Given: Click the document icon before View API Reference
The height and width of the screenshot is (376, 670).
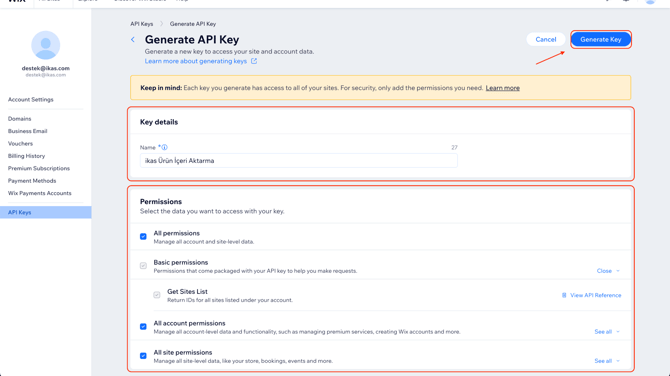Looking at the screenshot, I should coord(564,295).
